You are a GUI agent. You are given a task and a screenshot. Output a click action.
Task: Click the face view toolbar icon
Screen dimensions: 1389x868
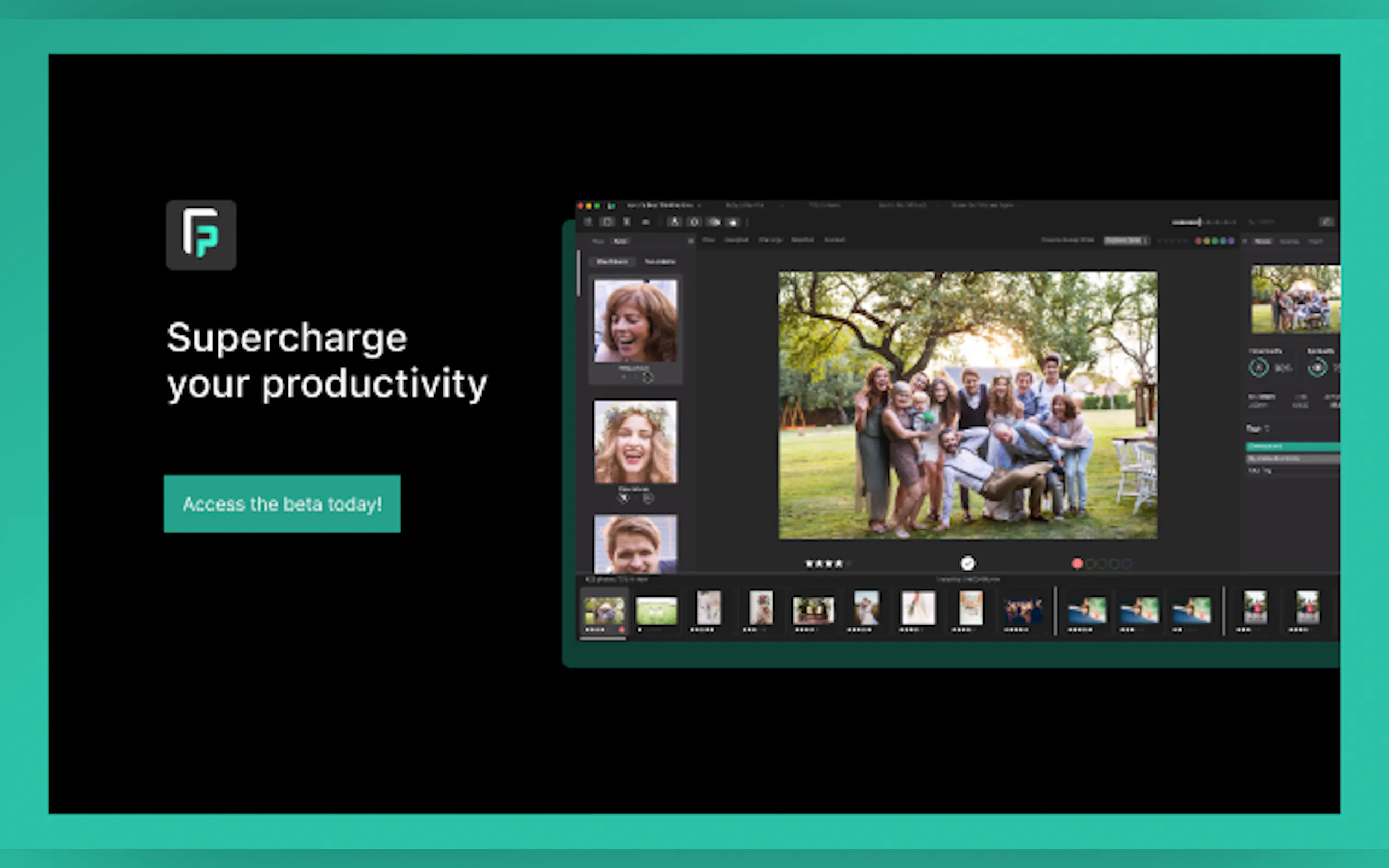click(x=675, y=221)
